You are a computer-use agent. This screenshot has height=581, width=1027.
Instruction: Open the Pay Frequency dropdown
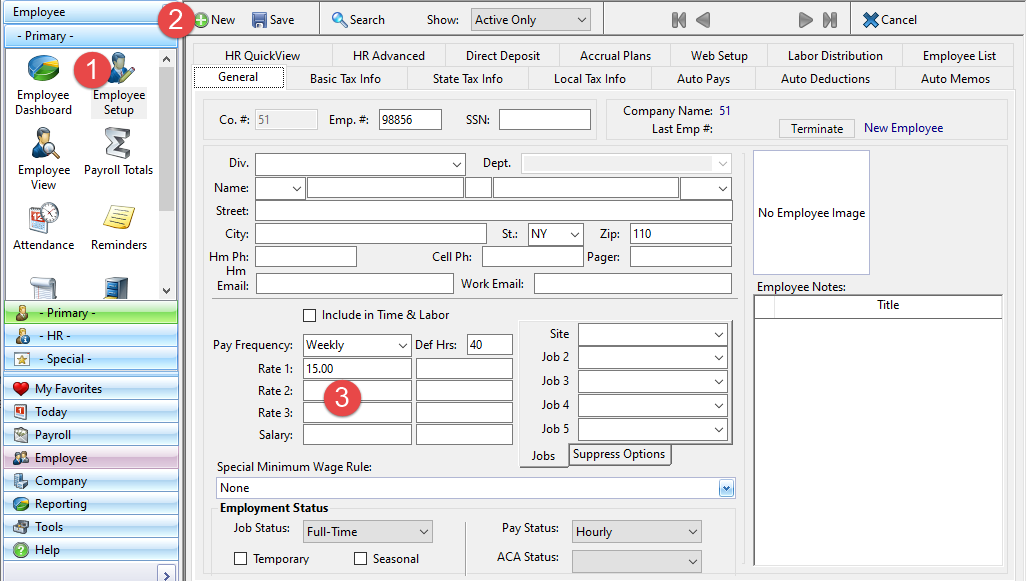click(357, 345)
